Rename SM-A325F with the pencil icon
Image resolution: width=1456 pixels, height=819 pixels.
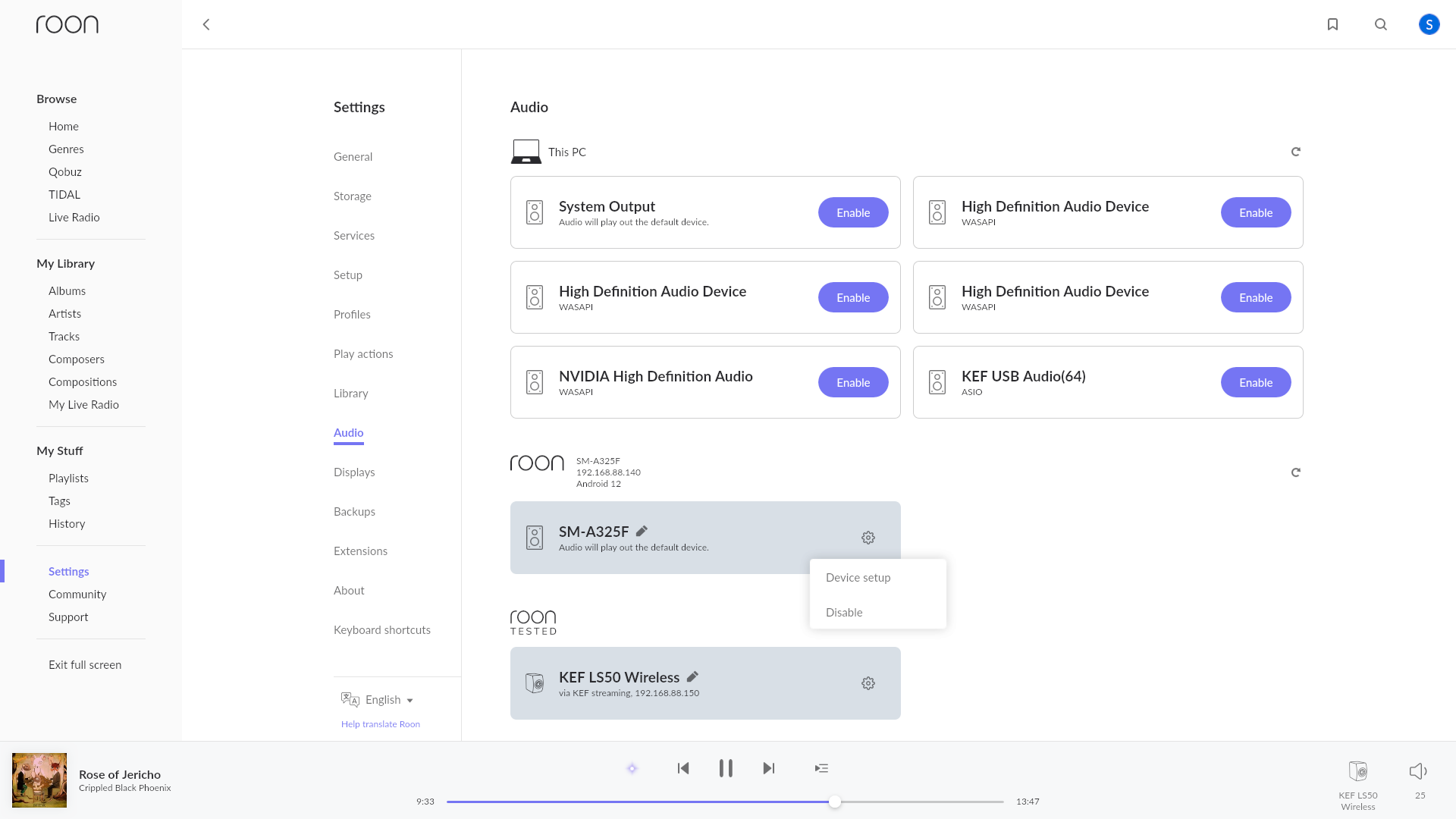pos(642,531)
